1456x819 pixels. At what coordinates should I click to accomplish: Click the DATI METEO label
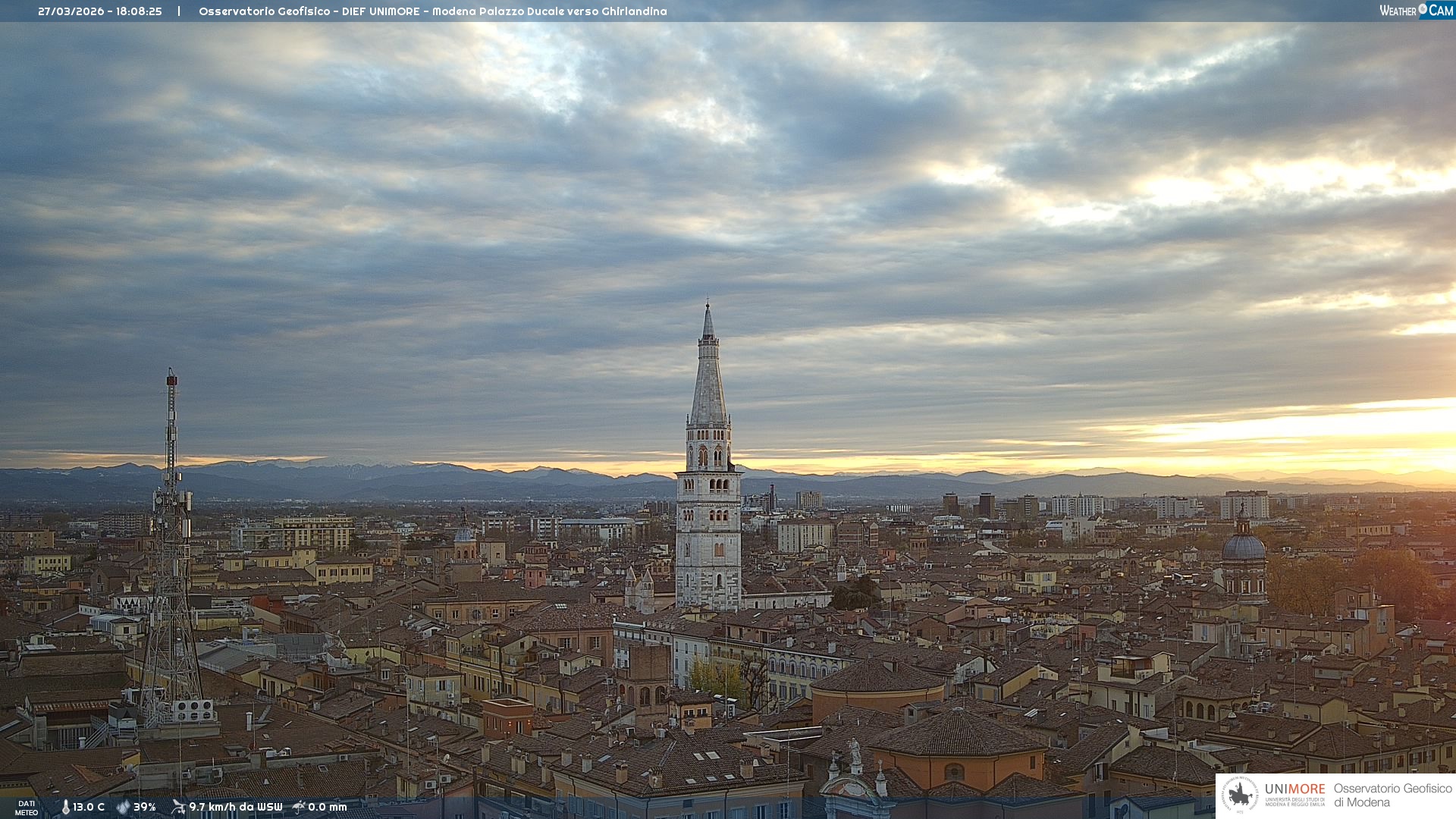click(x=27, y=808)
